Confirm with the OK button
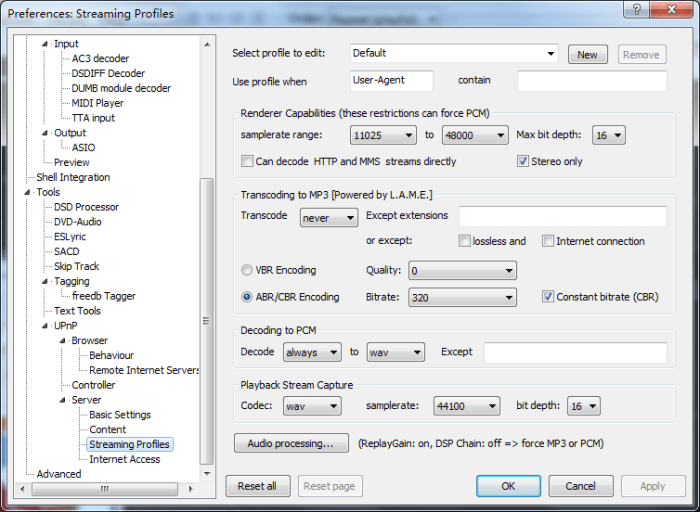This screenshot has width=700, height=512. coord(508,486)
